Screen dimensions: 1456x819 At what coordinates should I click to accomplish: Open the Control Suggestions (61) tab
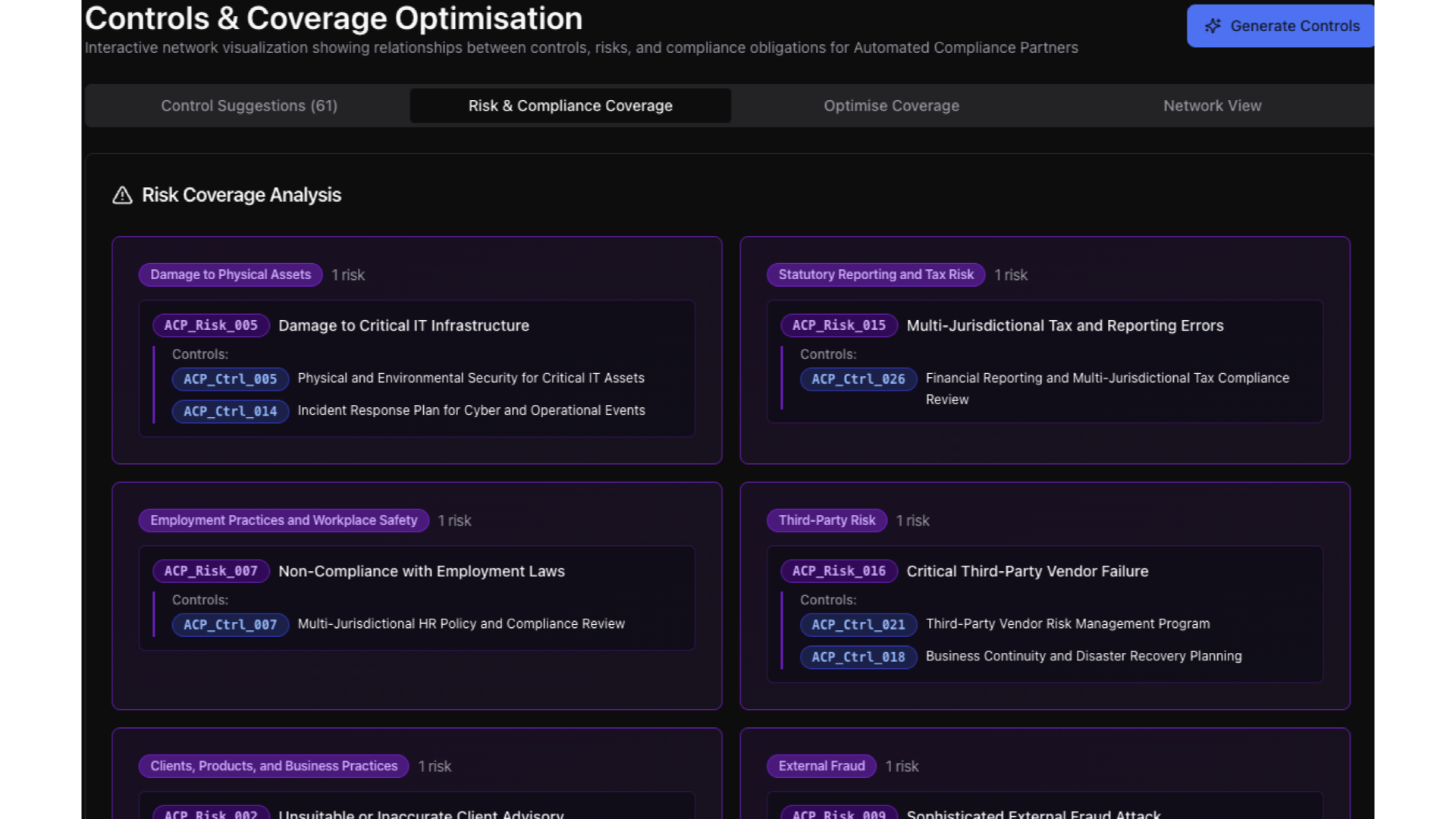[x=249, y=106]
